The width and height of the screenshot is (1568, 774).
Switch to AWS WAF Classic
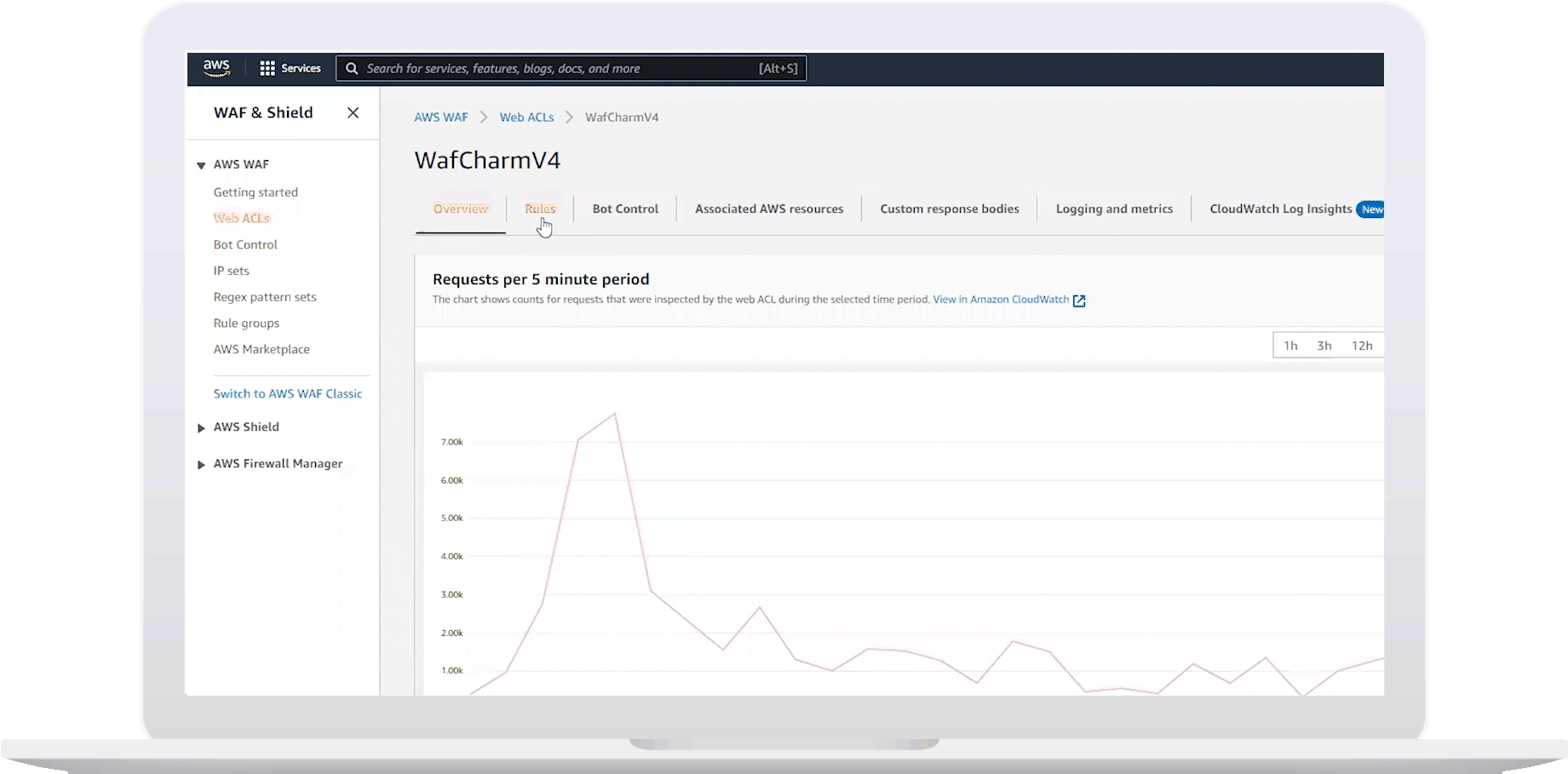(288, 393)
